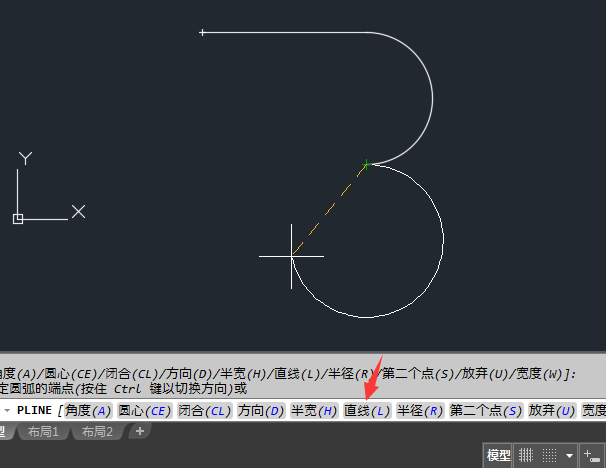Click 放弃(U) undo option

[x=552, y=410]
